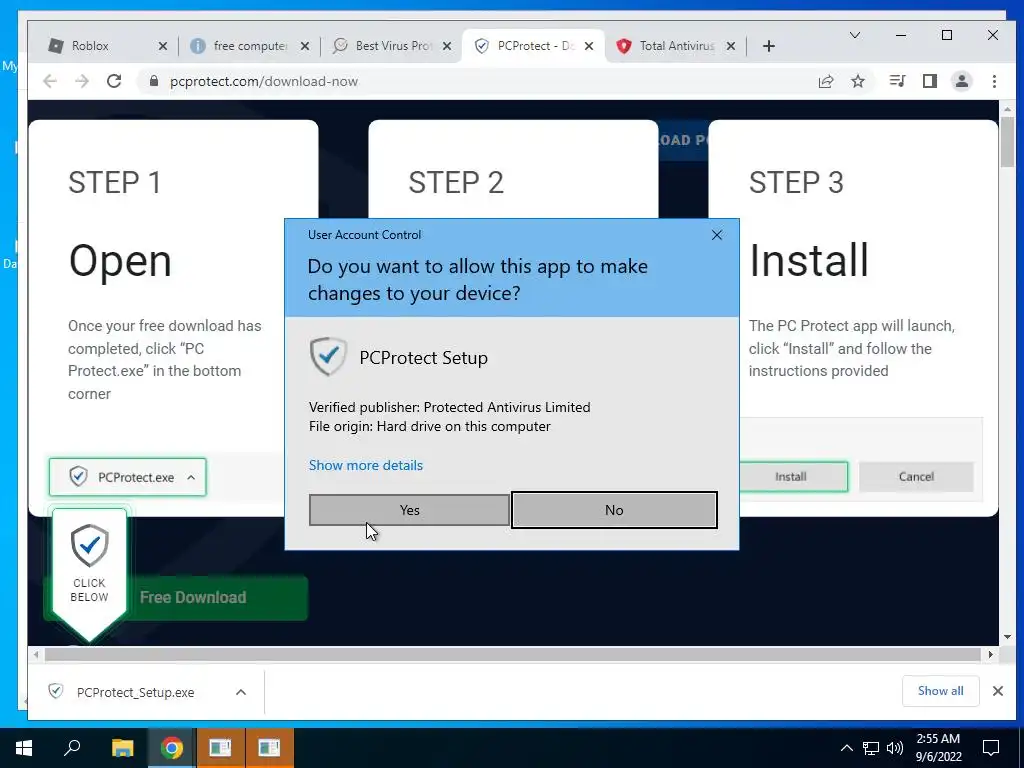Click Show all downloads
This screenshot has width=1024, height=768.
[x=940, y=691]
